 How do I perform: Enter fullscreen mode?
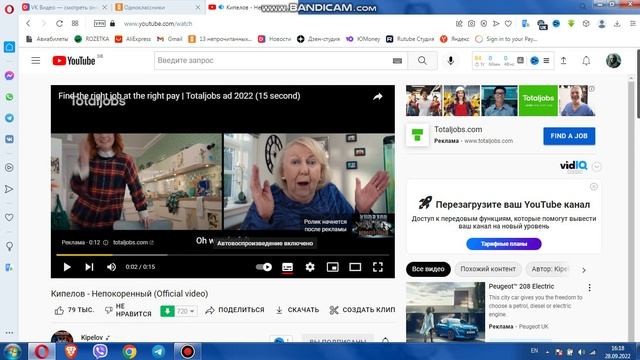pyautogui.click(x=378, y=267)
